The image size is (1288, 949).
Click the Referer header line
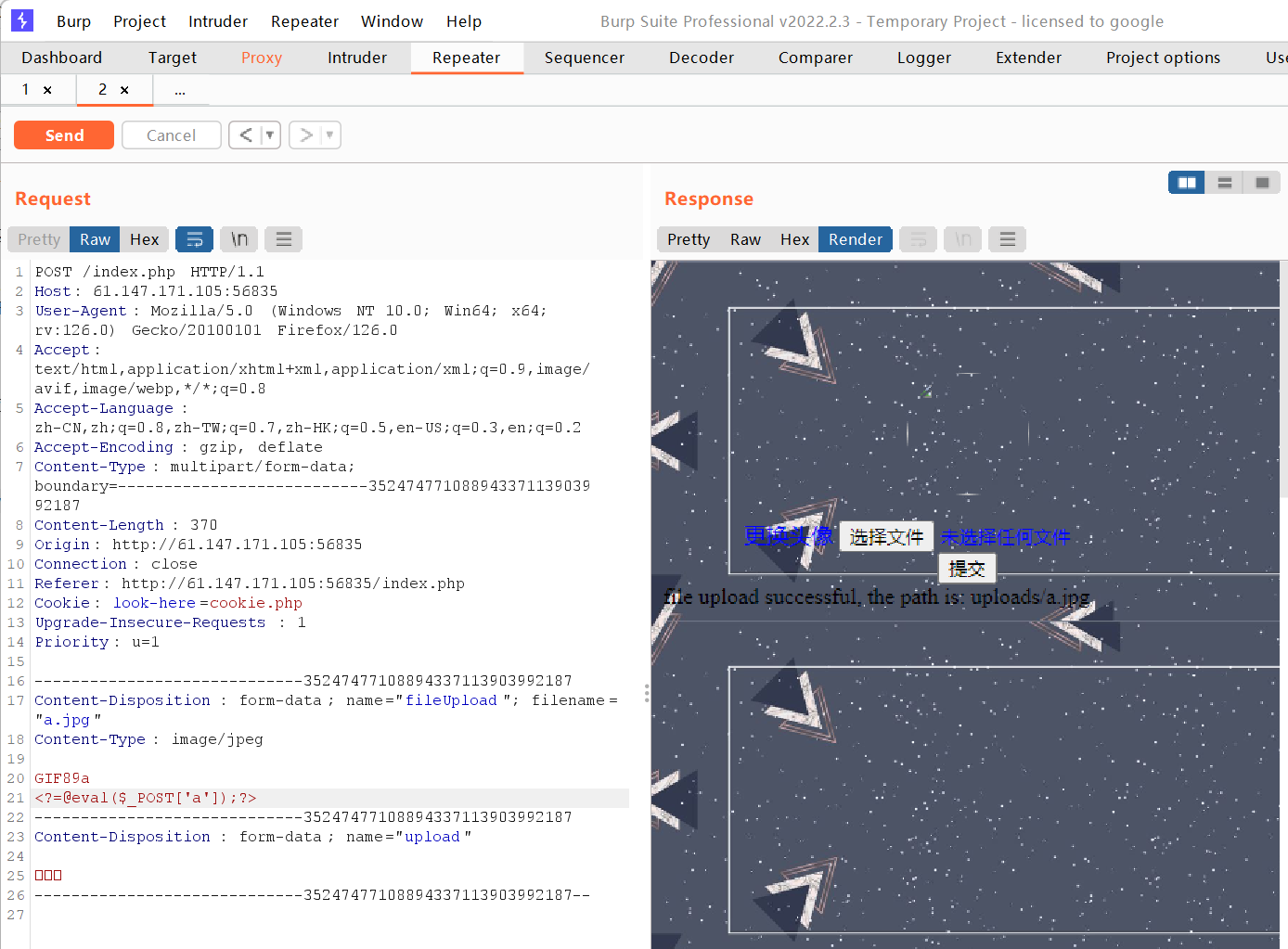250,584
